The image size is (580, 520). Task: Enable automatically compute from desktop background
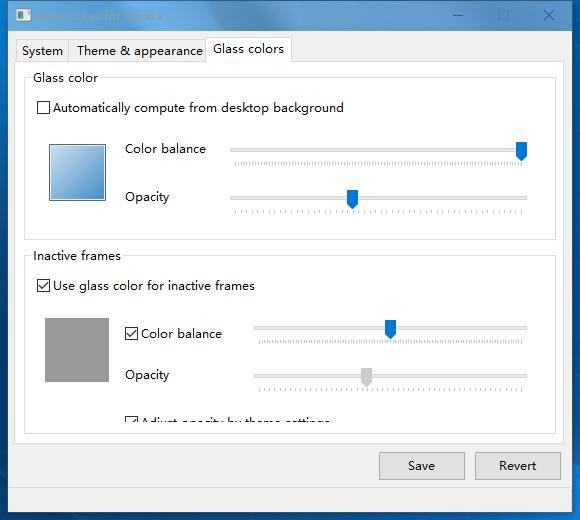tap(43, 108)
